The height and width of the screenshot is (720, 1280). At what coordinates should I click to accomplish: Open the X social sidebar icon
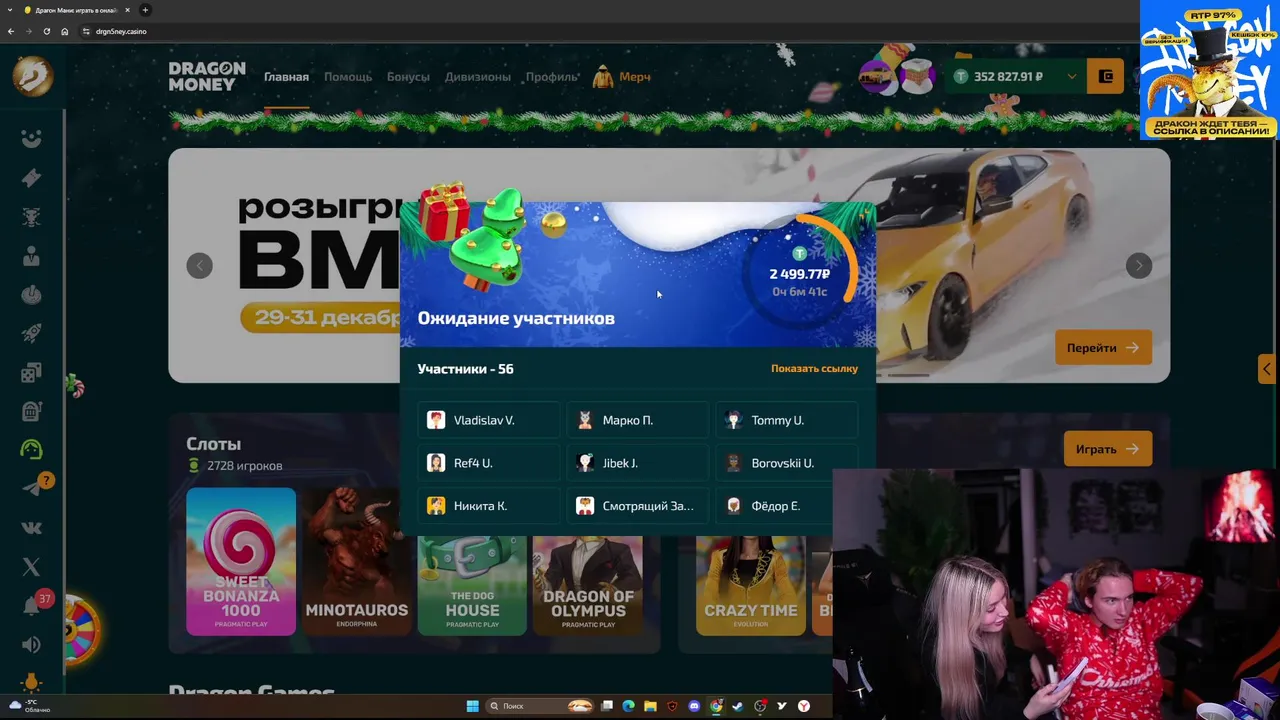[31, 567]
